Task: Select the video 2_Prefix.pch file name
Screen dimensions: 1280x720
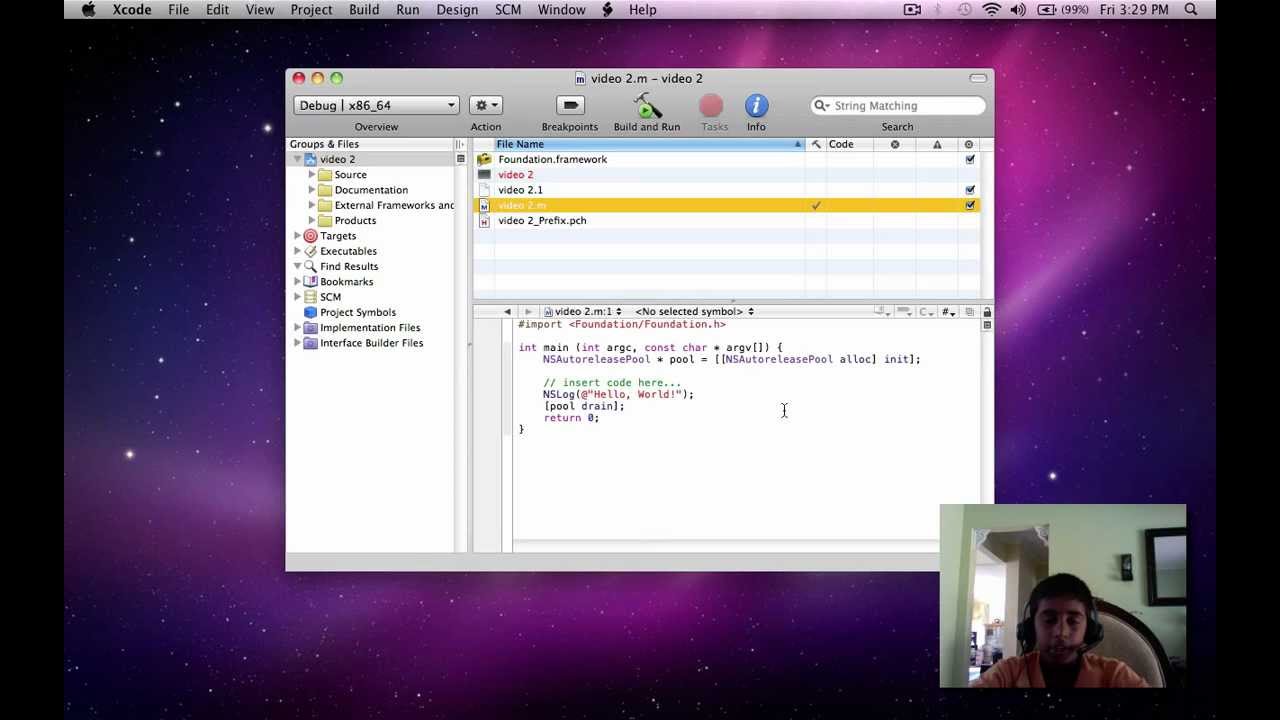Action: click(x=542, y=220)
